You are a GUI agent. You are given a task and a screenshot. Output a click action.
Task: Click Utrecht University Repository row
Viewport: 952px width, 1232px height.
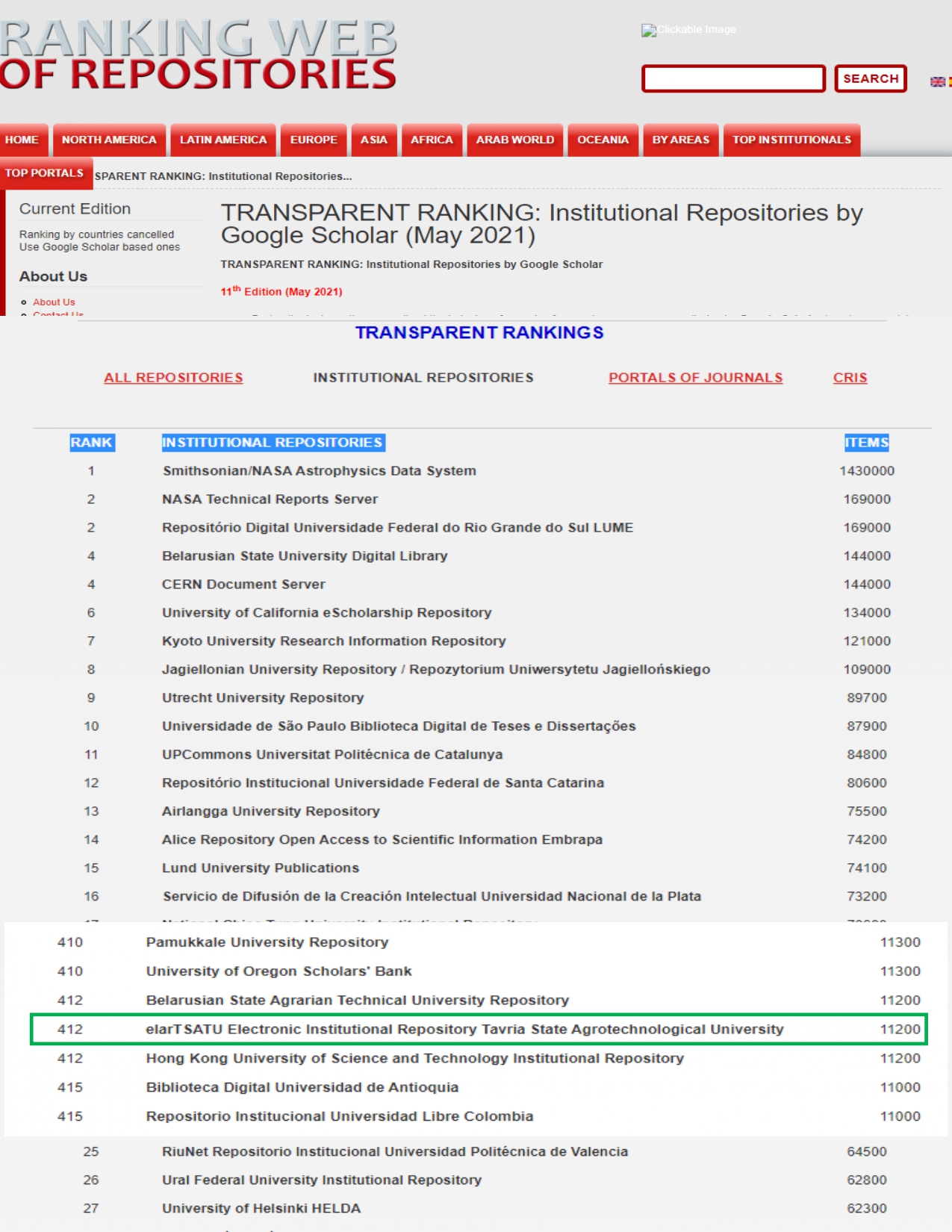[x=482, y=698]
